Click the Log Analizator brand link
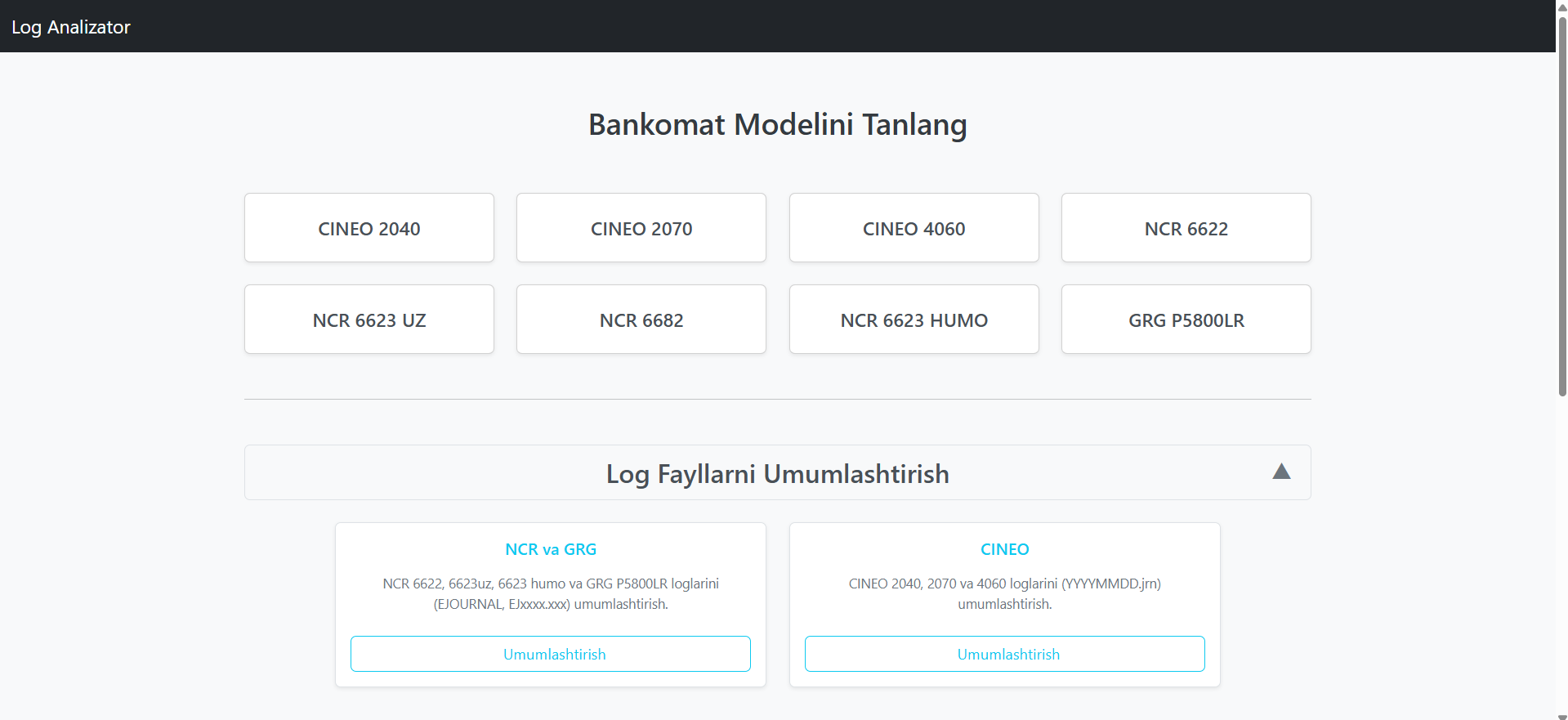The image size is (1568, 720). click(x=71, y=27)
